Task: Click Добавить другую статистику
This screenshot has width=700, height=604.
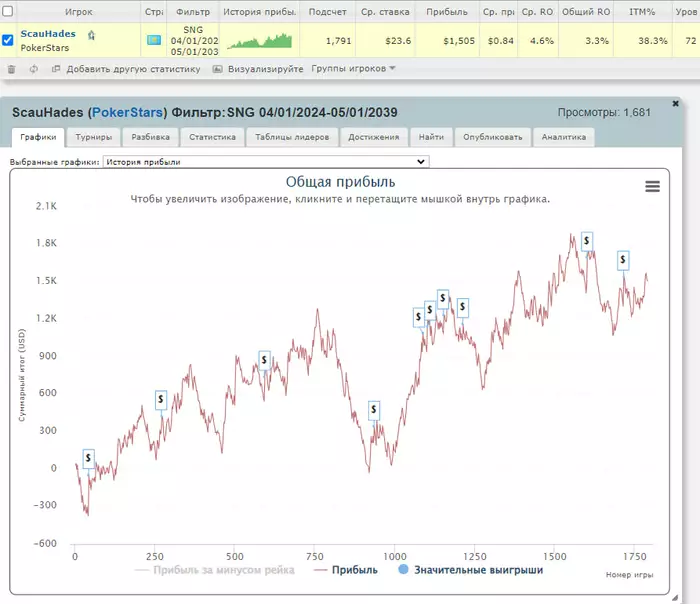Action: click(133, 69)
